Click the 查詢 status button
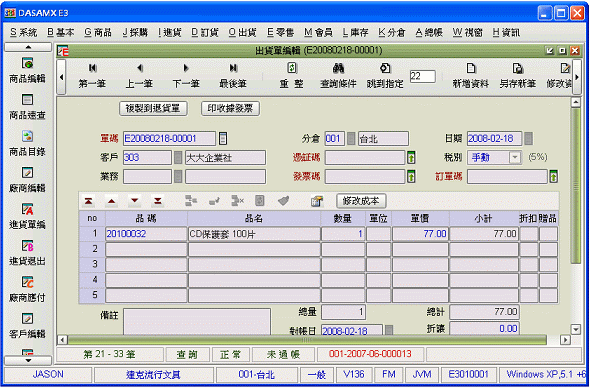The height and width of the screenshot is (388, 590). 187,354
